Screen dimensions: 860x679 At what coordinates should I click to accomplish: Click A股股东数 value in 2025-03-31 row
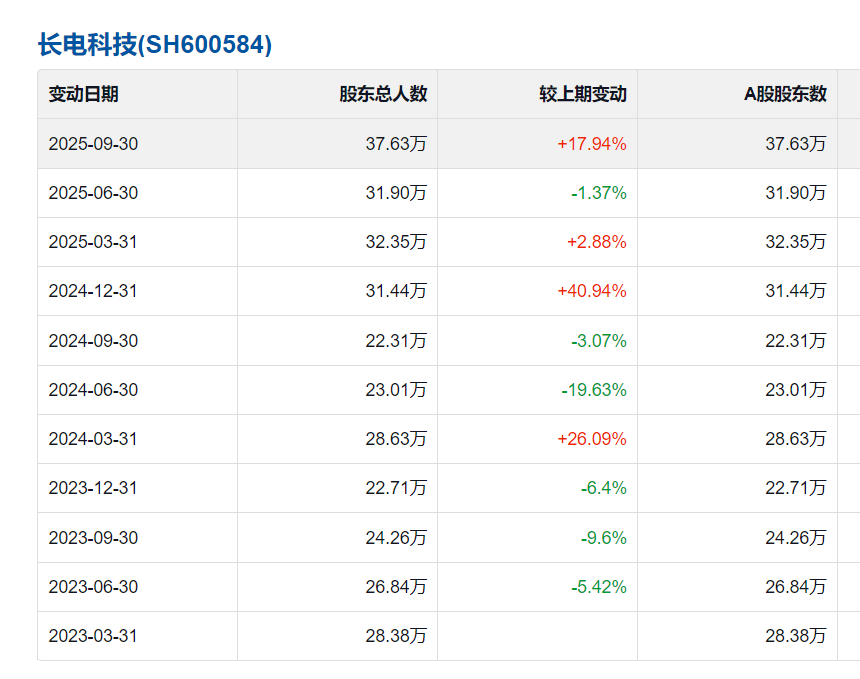pyautogui.click(x=796, y=242)
